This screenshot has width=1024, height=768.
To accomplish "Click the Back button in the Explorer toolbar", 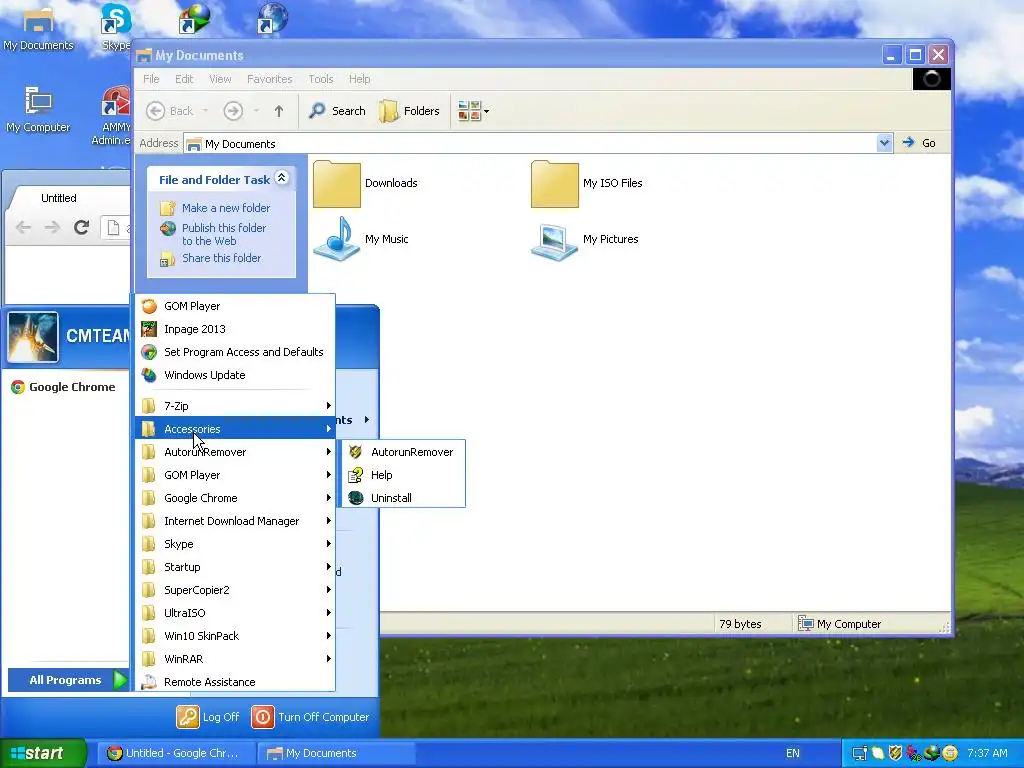I will coord(169,111).
